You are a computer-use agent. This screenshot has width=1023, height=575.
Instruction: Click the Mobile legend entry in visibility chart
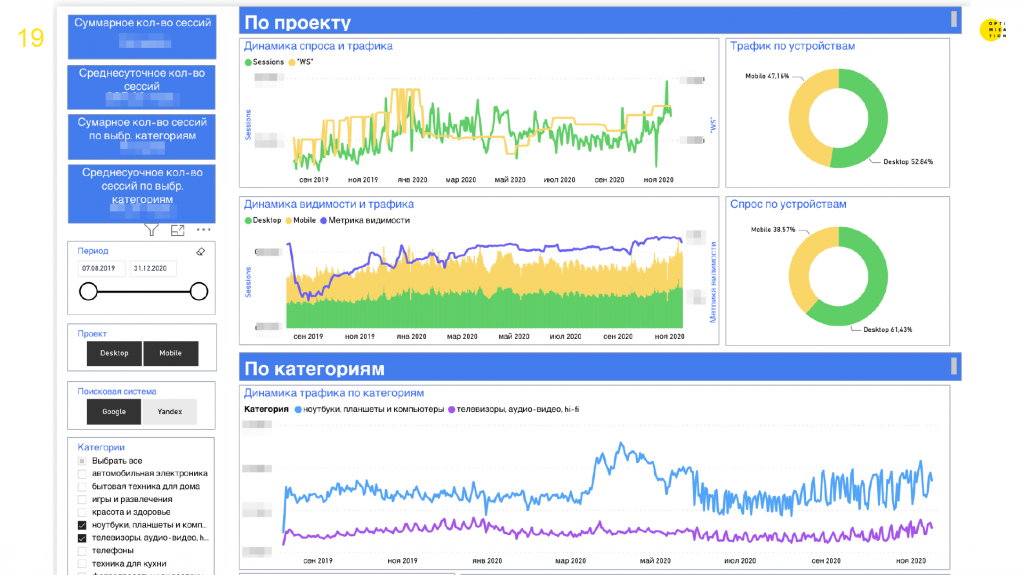pyautogui.click(x=301, y=221)
